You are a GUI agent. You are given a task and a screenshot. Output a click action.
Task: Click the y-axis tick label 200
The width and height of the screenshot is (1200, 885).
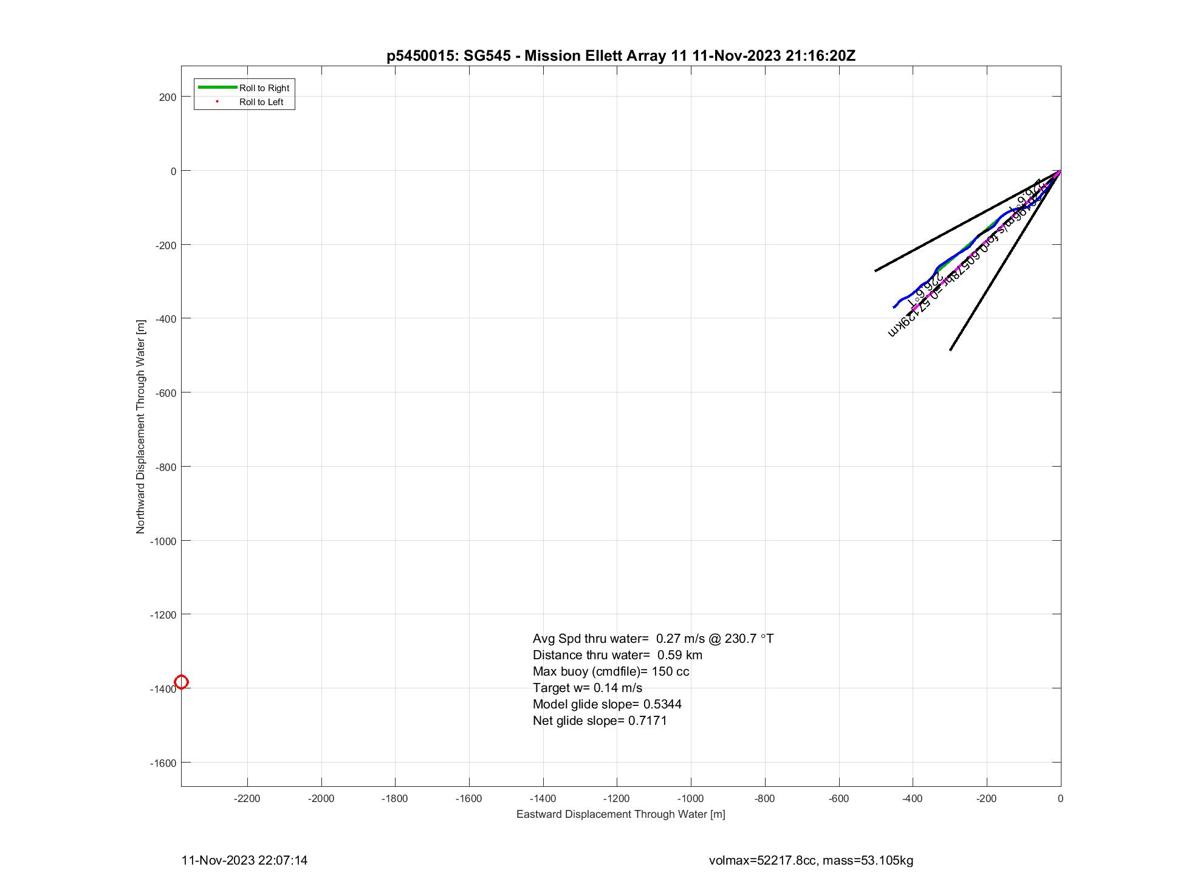(167, 97)
